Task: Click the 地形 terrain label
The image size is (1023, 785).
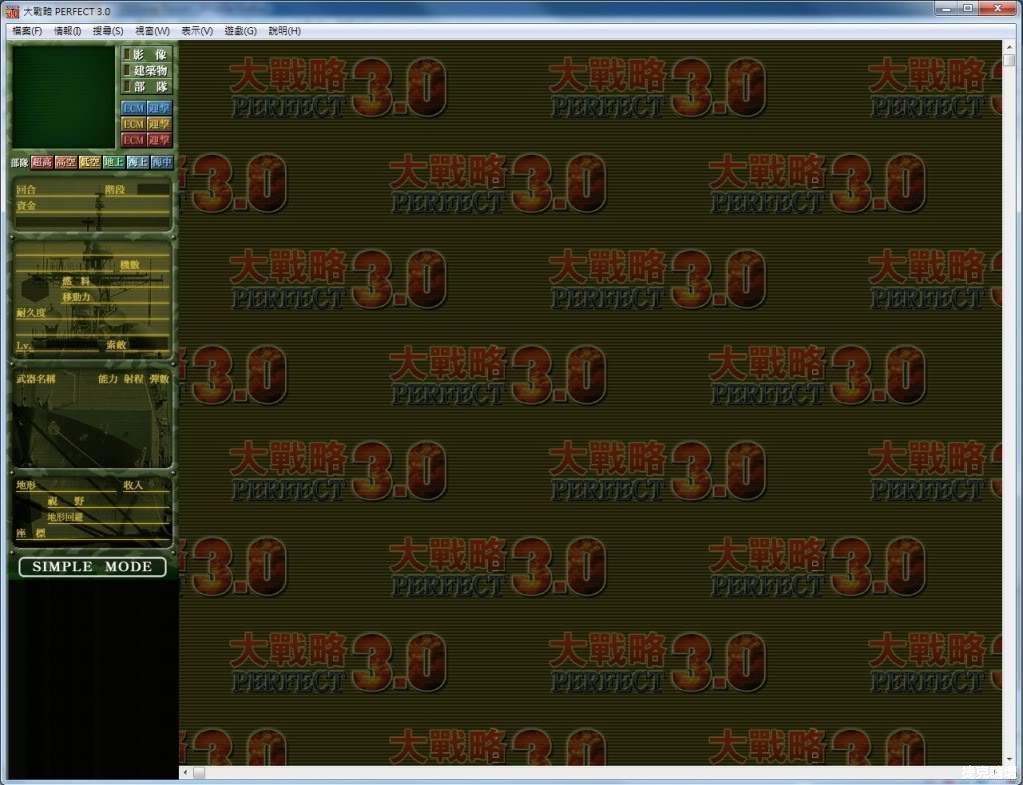Action: [x=26, y=485]
